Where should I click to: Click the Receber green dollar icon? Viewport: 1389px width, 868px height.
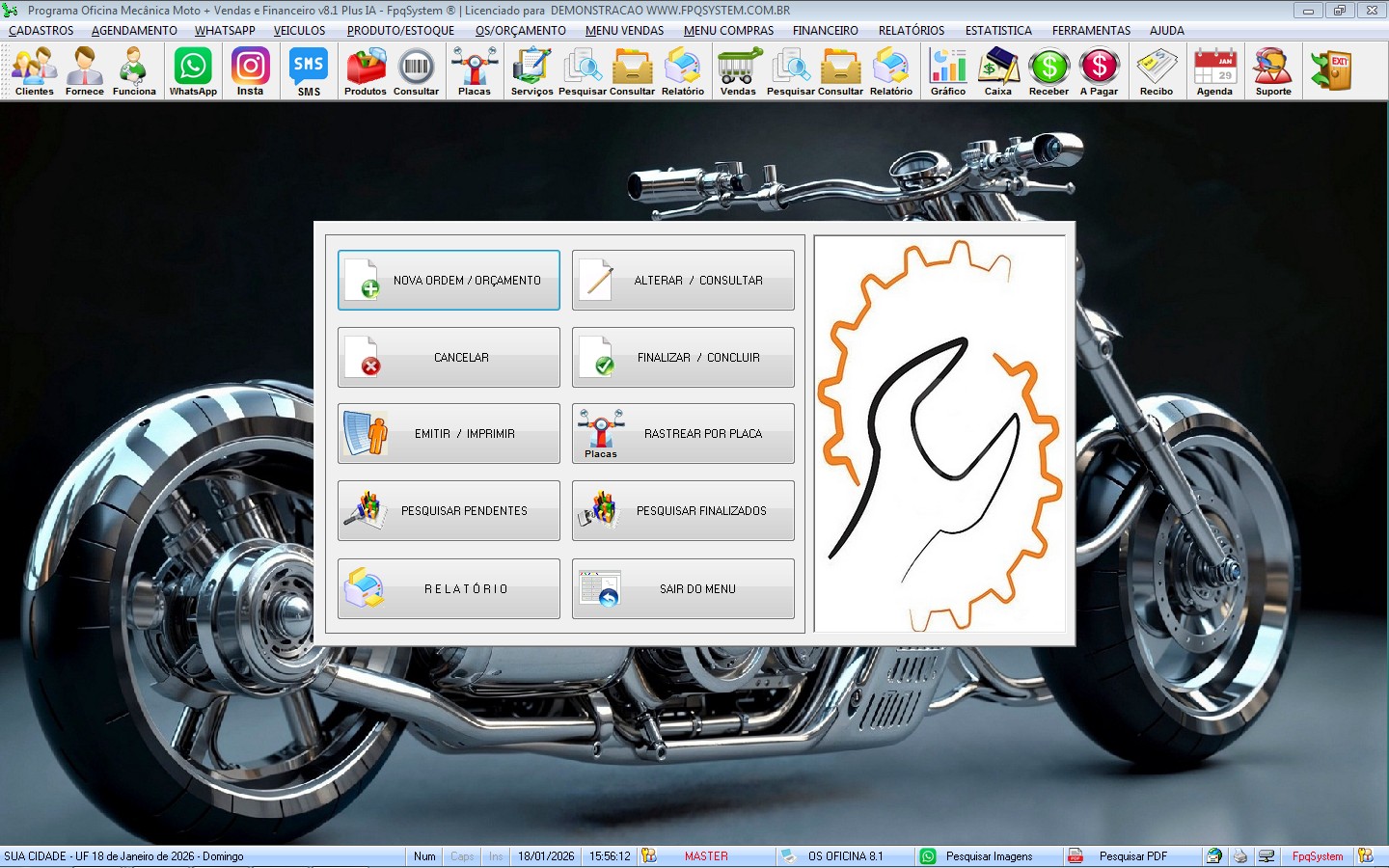(x=1049, y=71)
